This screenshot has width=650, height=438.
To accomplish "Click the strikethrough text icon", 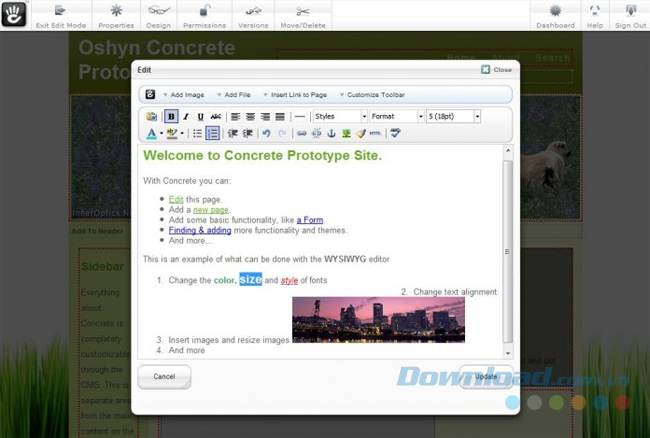I will click(x=216, y=117).
